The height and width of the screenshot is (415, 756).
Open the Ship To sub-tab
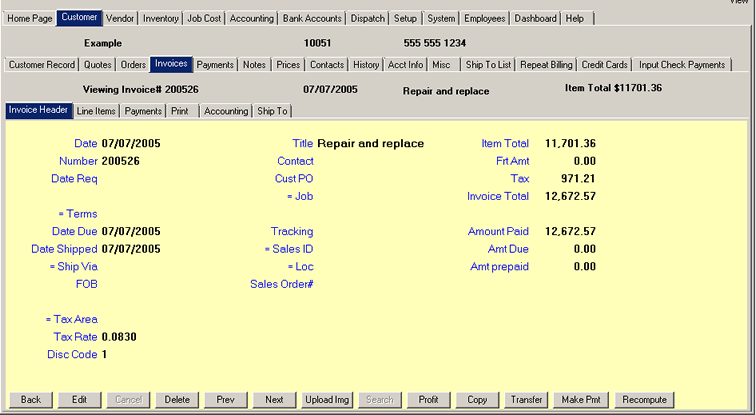click(272, 111)
